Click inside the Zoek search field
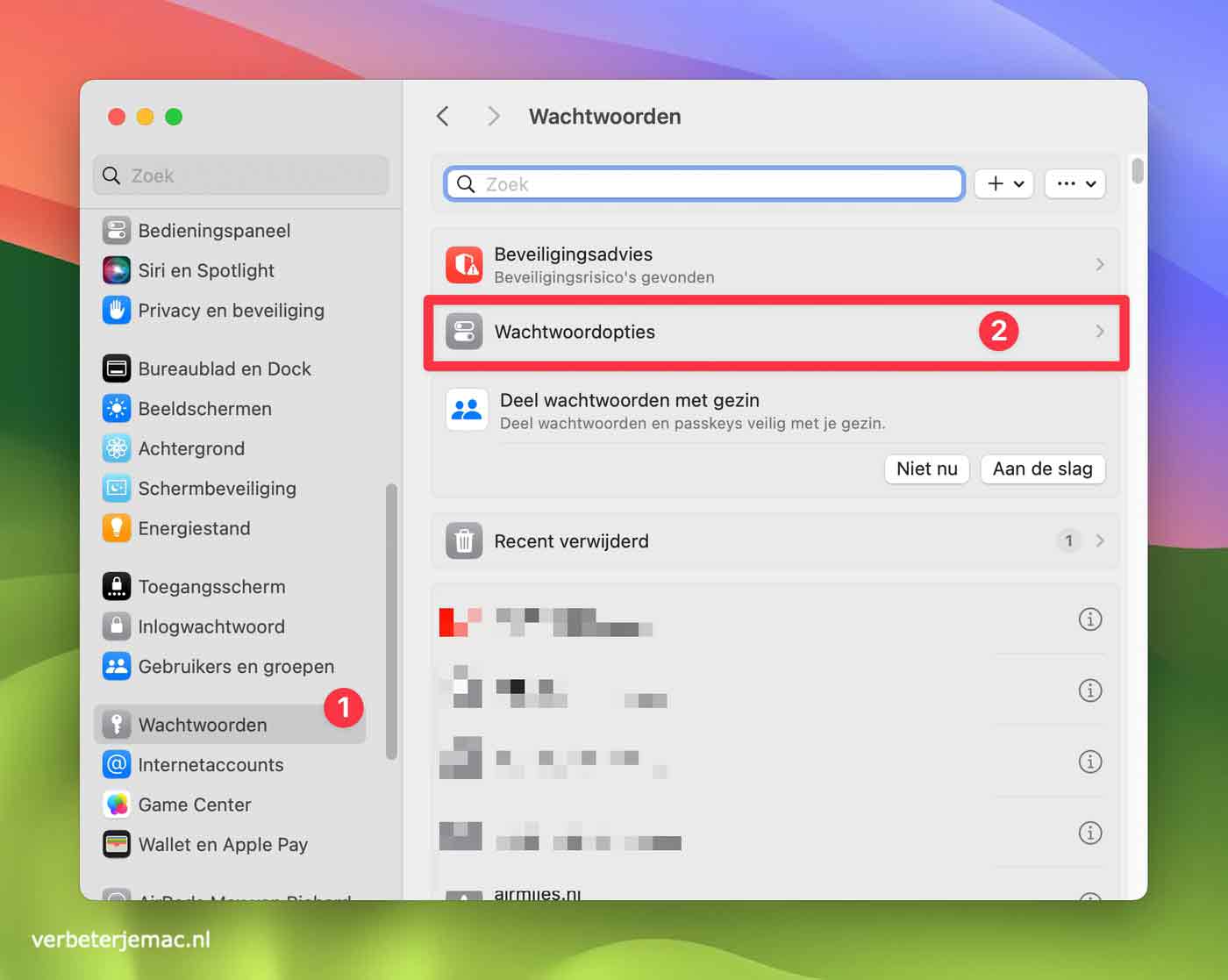This screenshot has height=980, width=1228. pos(702,183)
